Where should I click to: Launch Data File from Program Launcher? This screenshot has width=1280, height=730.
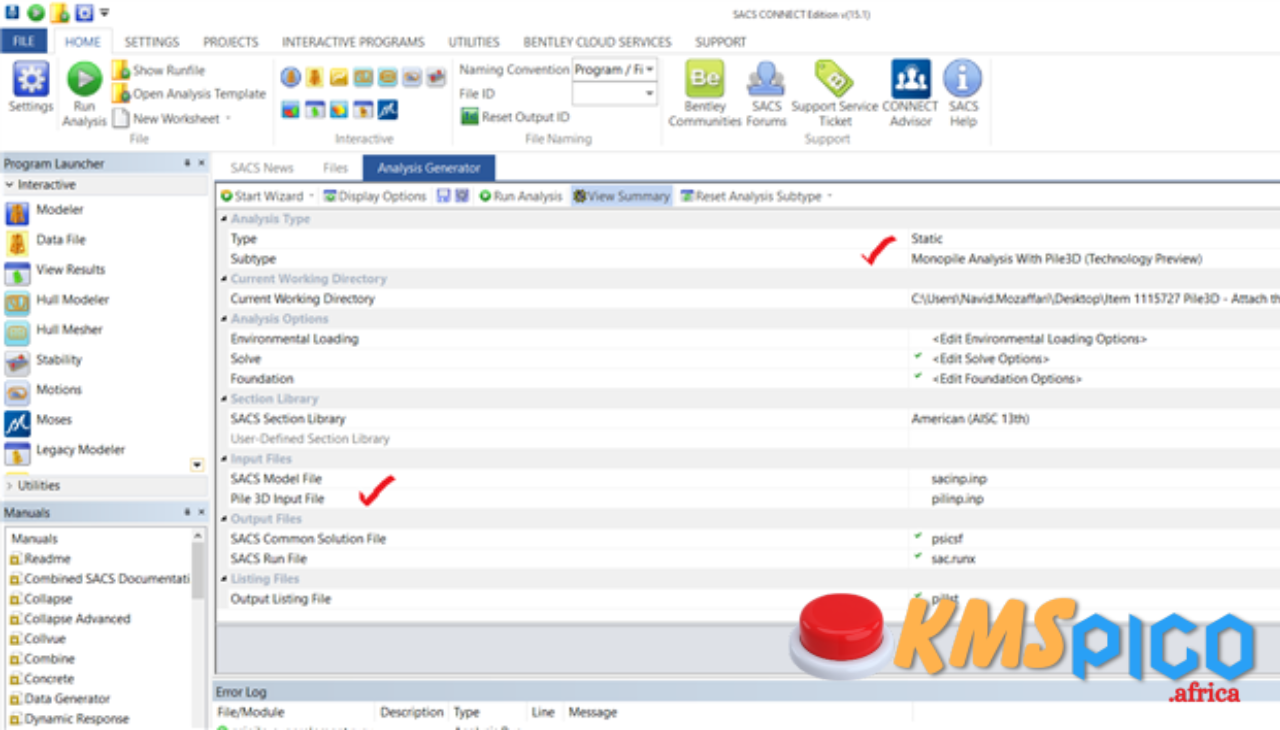[x=47, y=241]
